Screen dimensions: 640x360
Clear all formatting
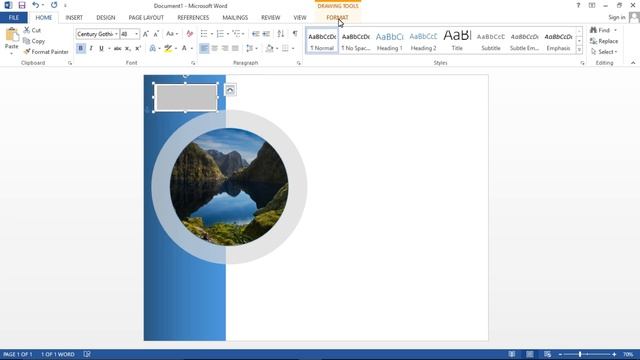pos(189,34)
